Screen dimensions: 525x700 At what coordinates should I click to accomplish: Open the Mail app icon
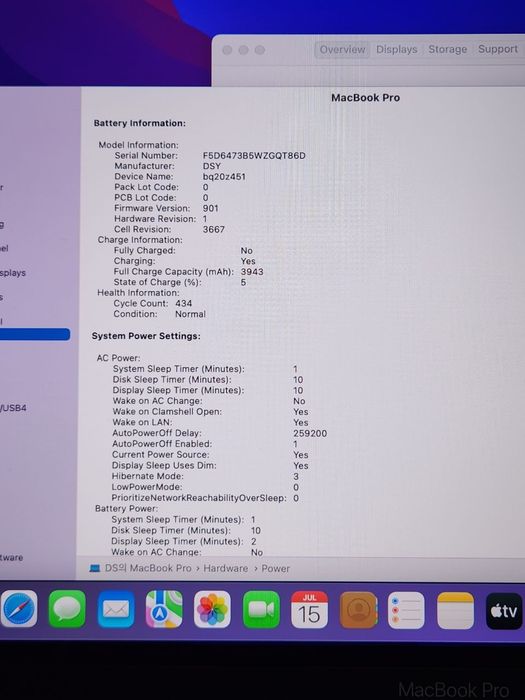(x=116, y=609)
